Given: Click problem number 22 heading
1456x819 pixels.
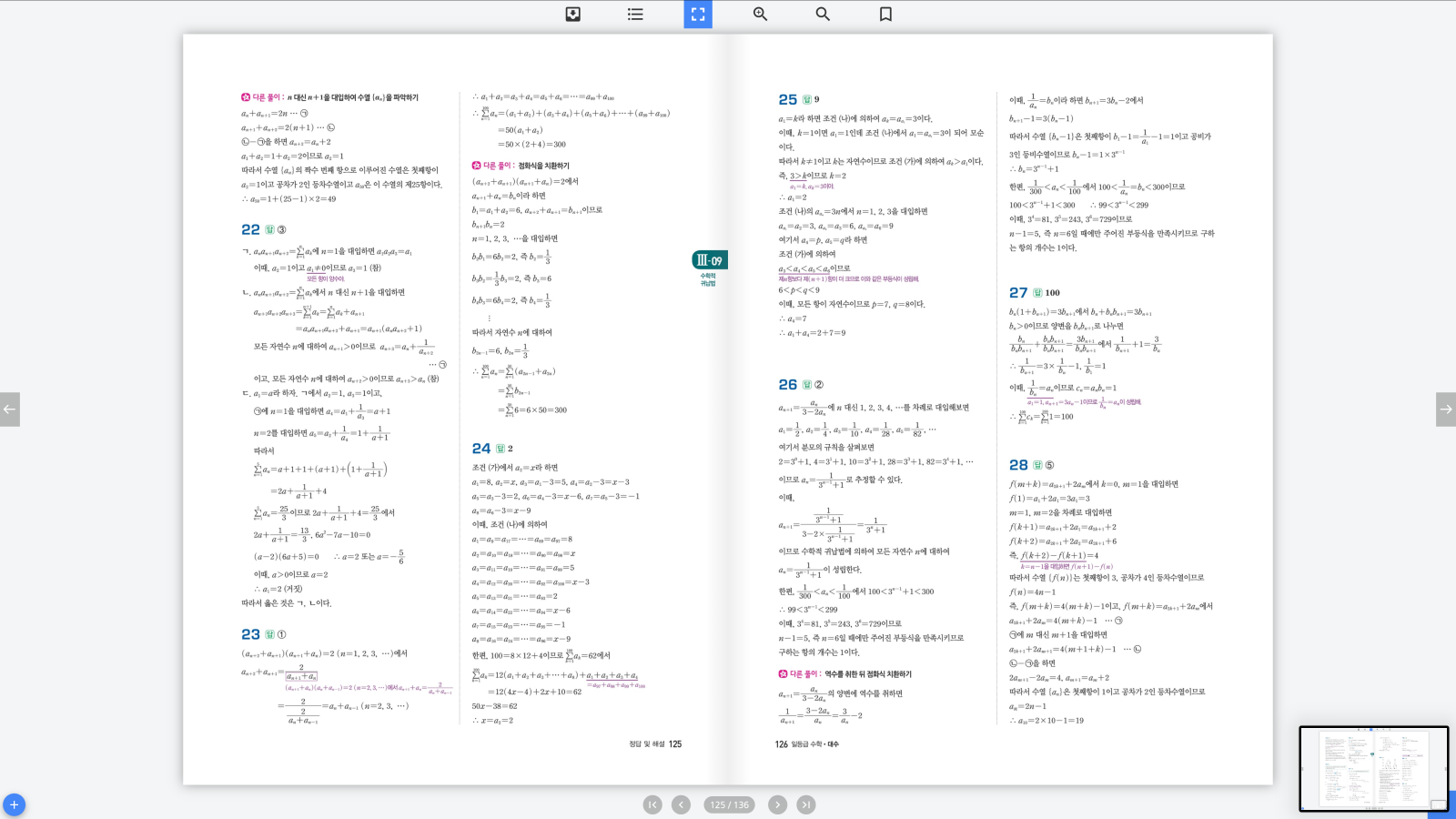Looking at the screenshot, I should (x=250, y=229).
